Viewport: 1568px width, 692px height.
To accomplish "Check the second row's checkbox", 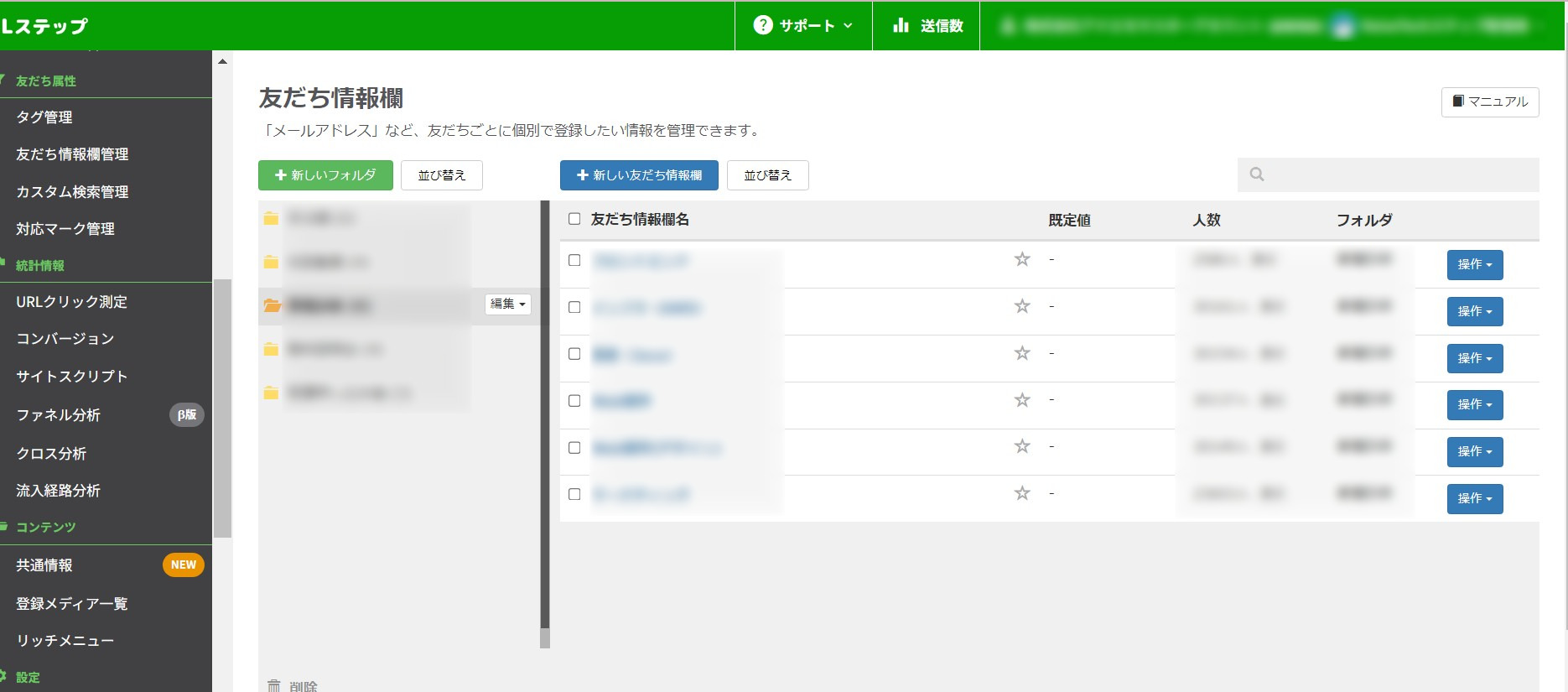I will [x=574, y=307].
